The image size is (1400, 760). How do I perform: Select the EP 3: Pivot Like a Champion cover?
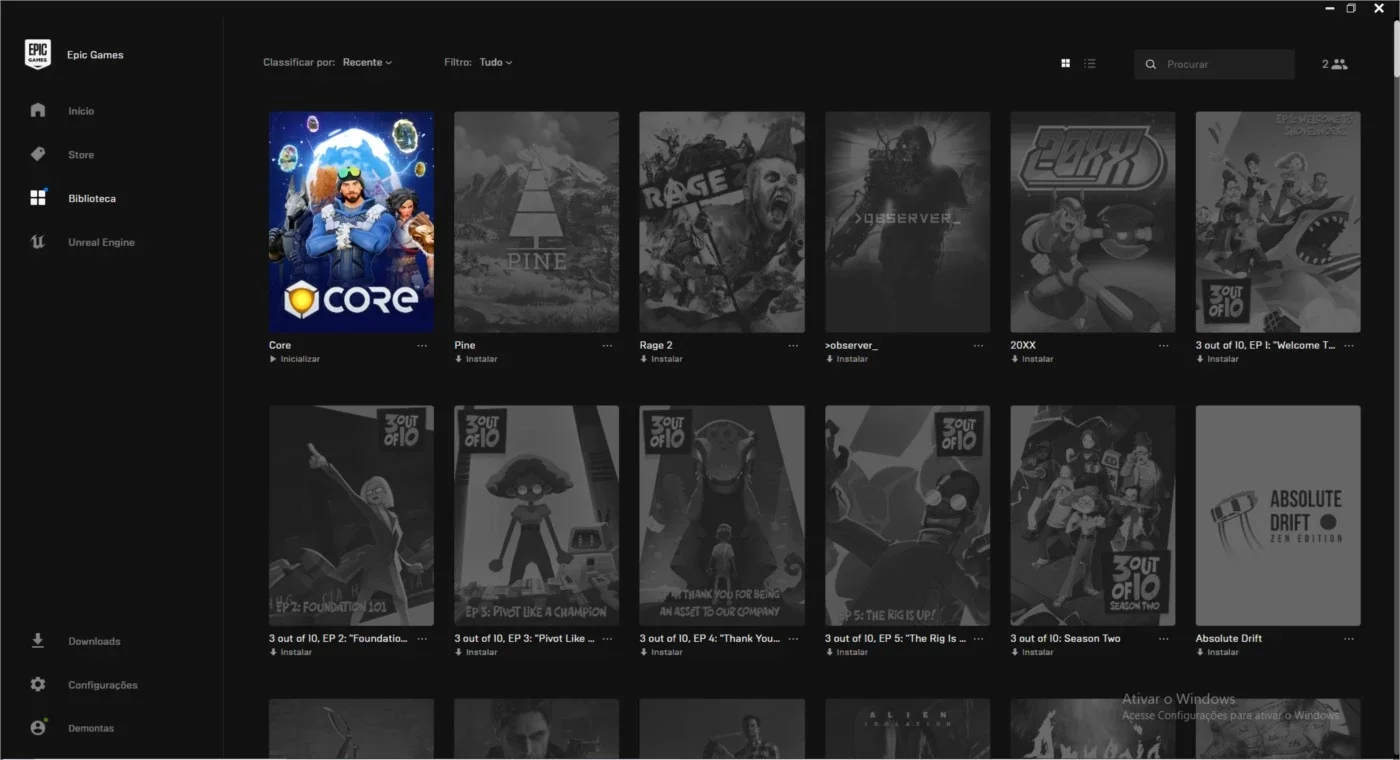click(x=537, y=515)
